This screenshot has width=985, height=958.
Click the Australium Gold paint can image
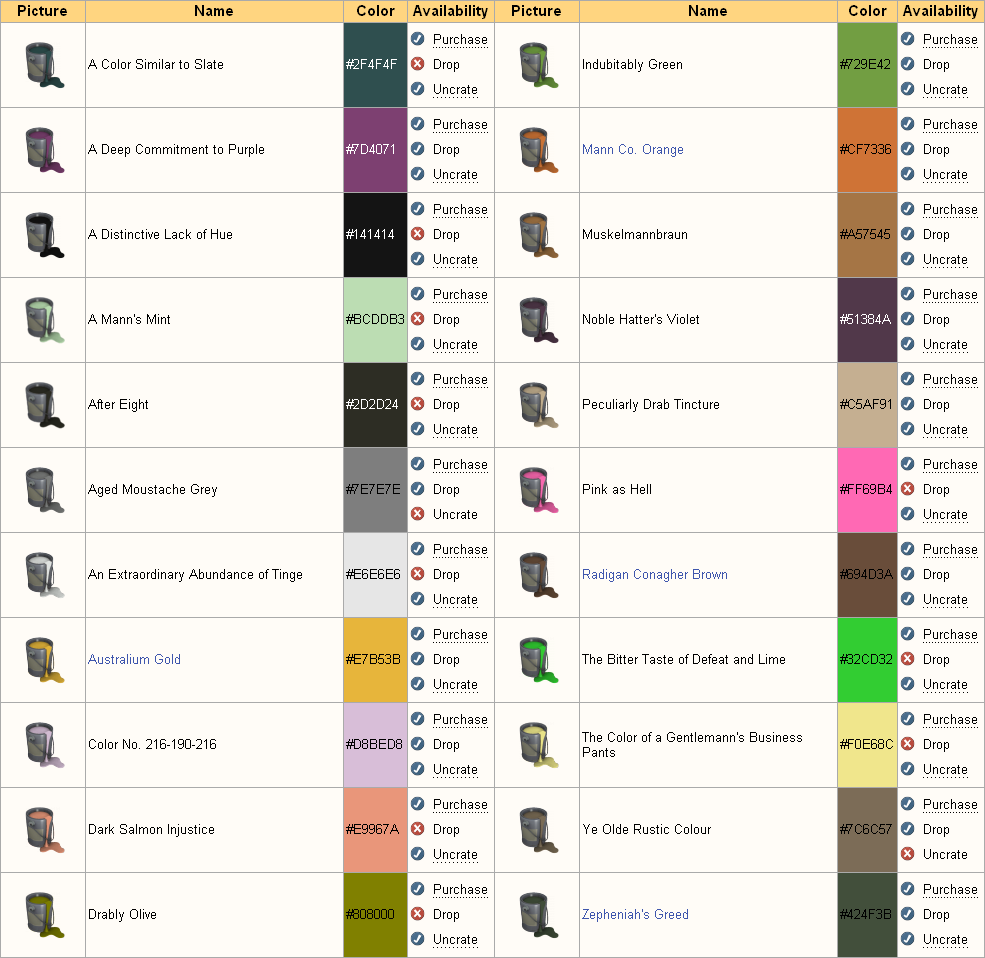point(43,660)
